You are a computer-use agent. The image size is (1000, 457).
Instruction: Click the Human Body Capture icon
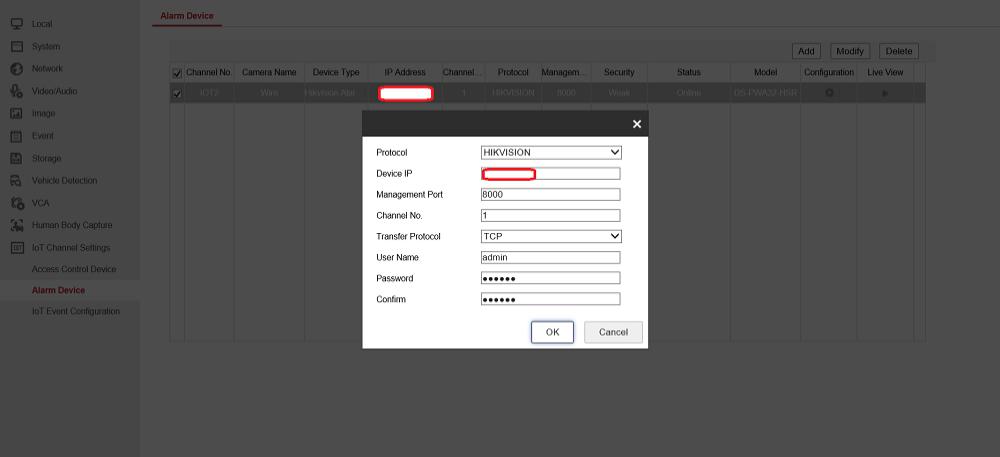17,225
